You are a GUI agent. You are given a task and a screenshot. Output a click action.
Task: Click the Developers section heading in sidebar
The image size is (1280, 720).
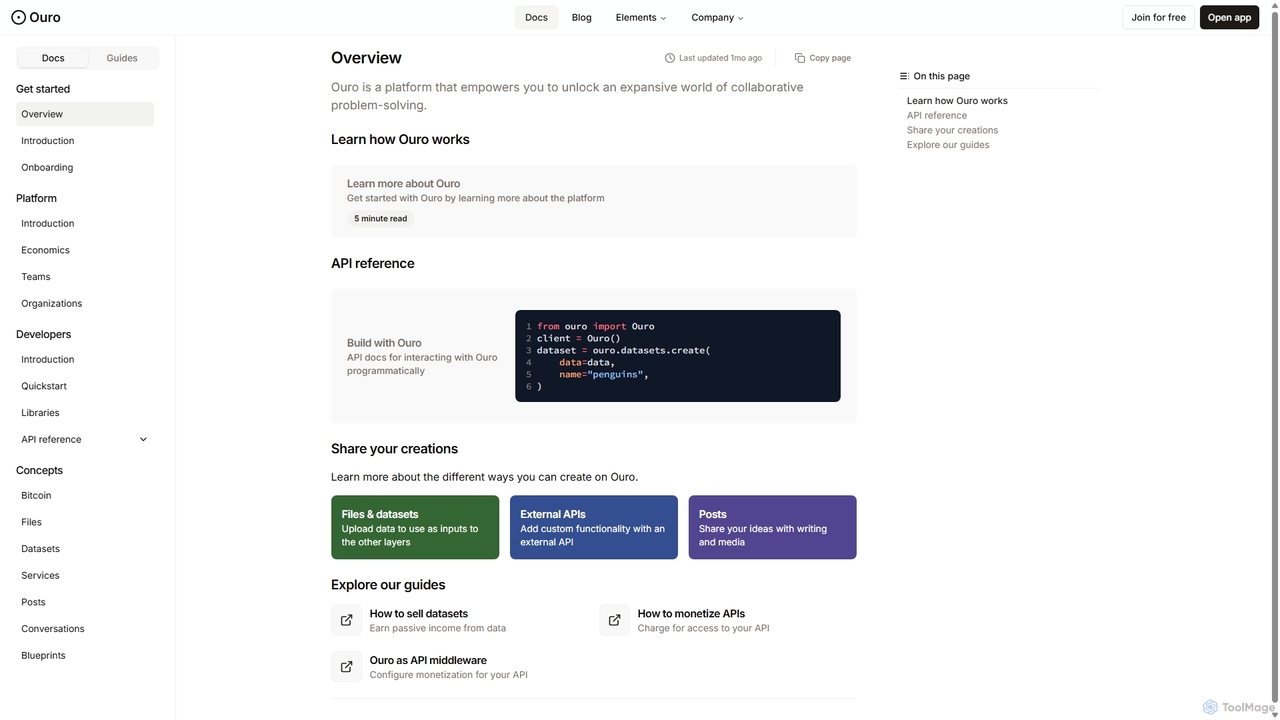point(44,334)
